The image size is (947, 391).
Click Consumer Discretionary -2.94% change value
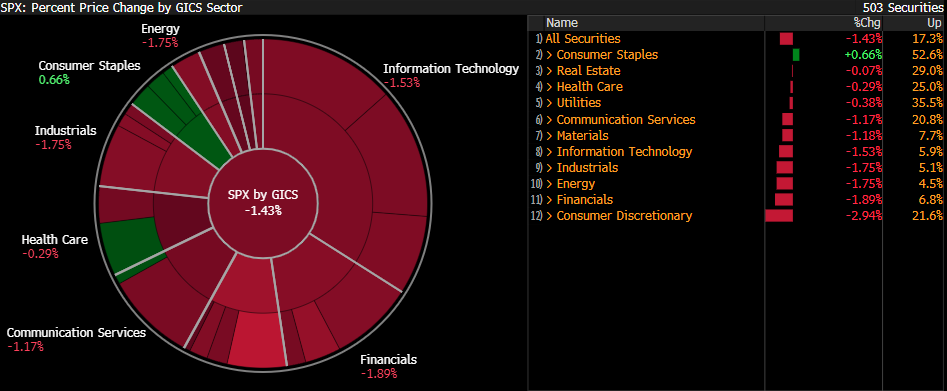coord(864,216)
